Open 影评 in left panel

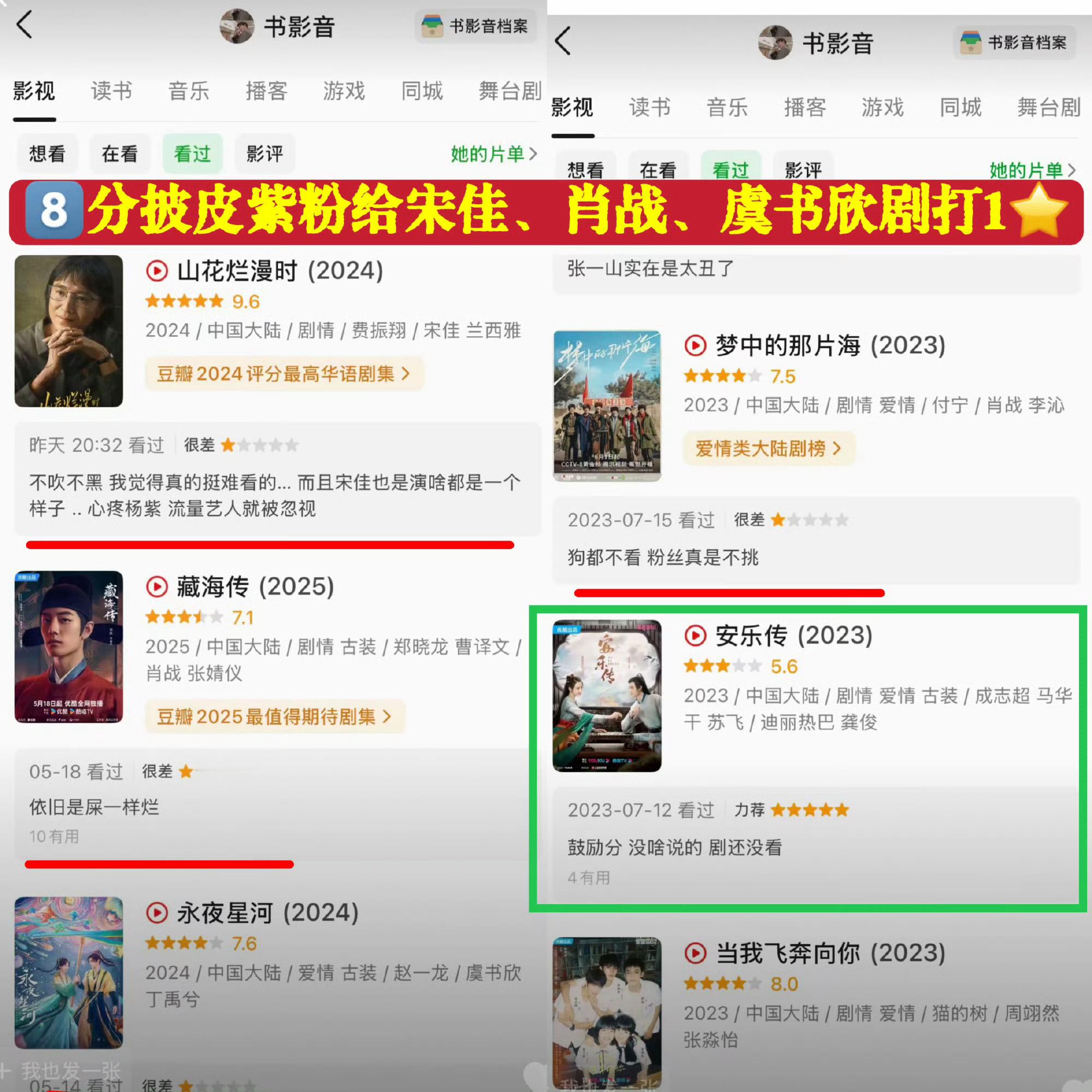pyautogui.click(x=265, y=154)
